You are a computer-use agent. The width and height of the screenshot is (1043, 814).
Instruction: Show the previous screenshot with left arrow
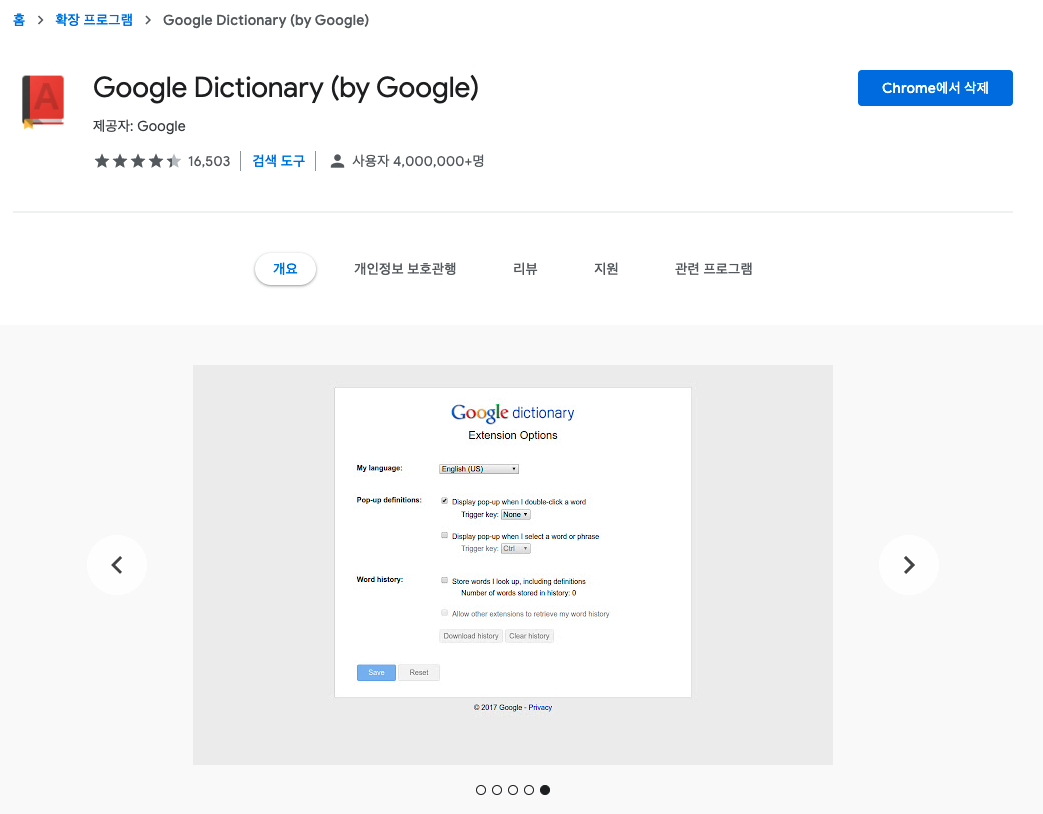(x=117, y=565)
